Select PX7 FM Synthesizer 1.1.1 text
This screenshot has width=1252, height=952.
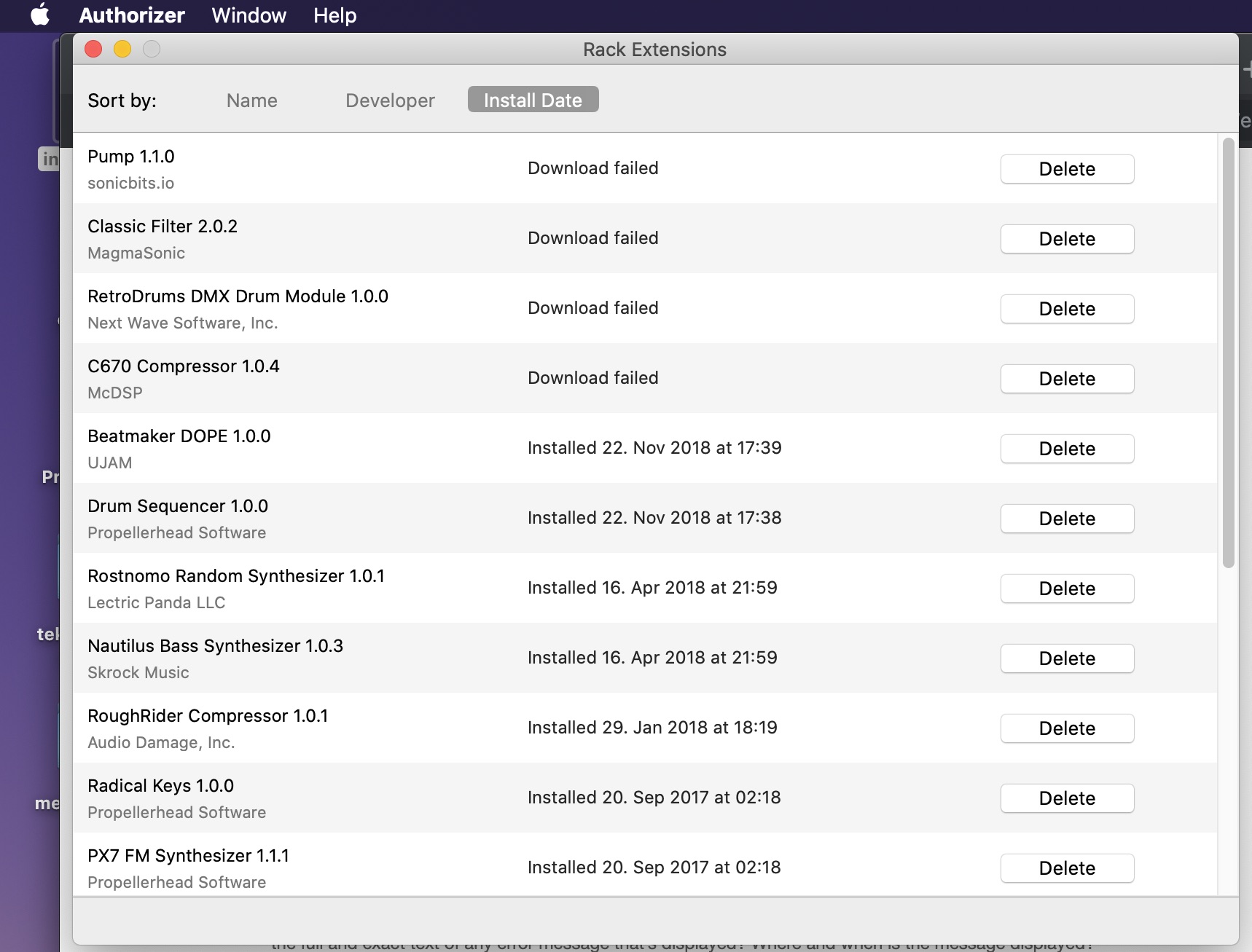click(188, 856)
